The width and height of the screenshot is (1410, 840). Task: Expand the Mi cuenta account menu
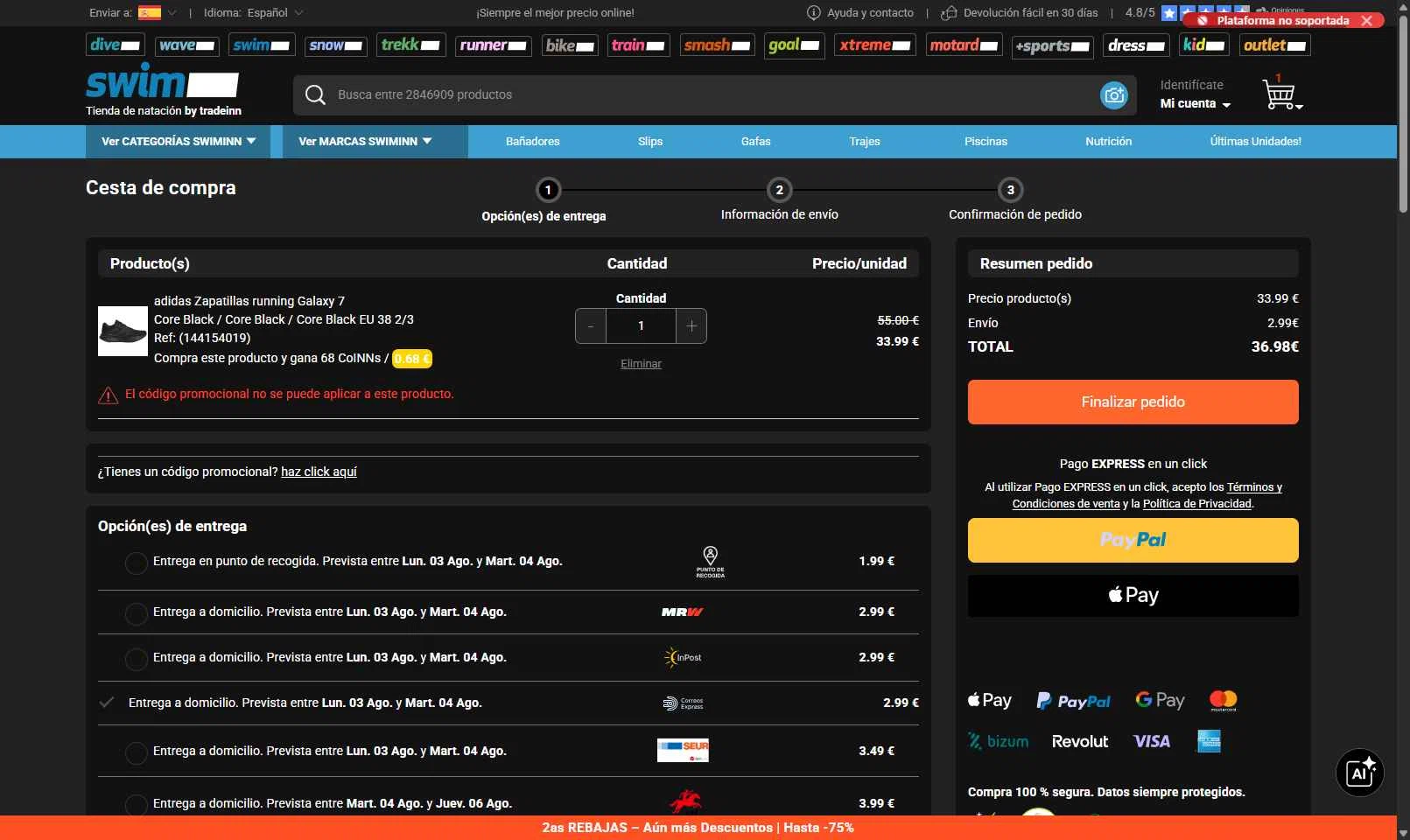pyautogui.click(x=1196, y=103)
